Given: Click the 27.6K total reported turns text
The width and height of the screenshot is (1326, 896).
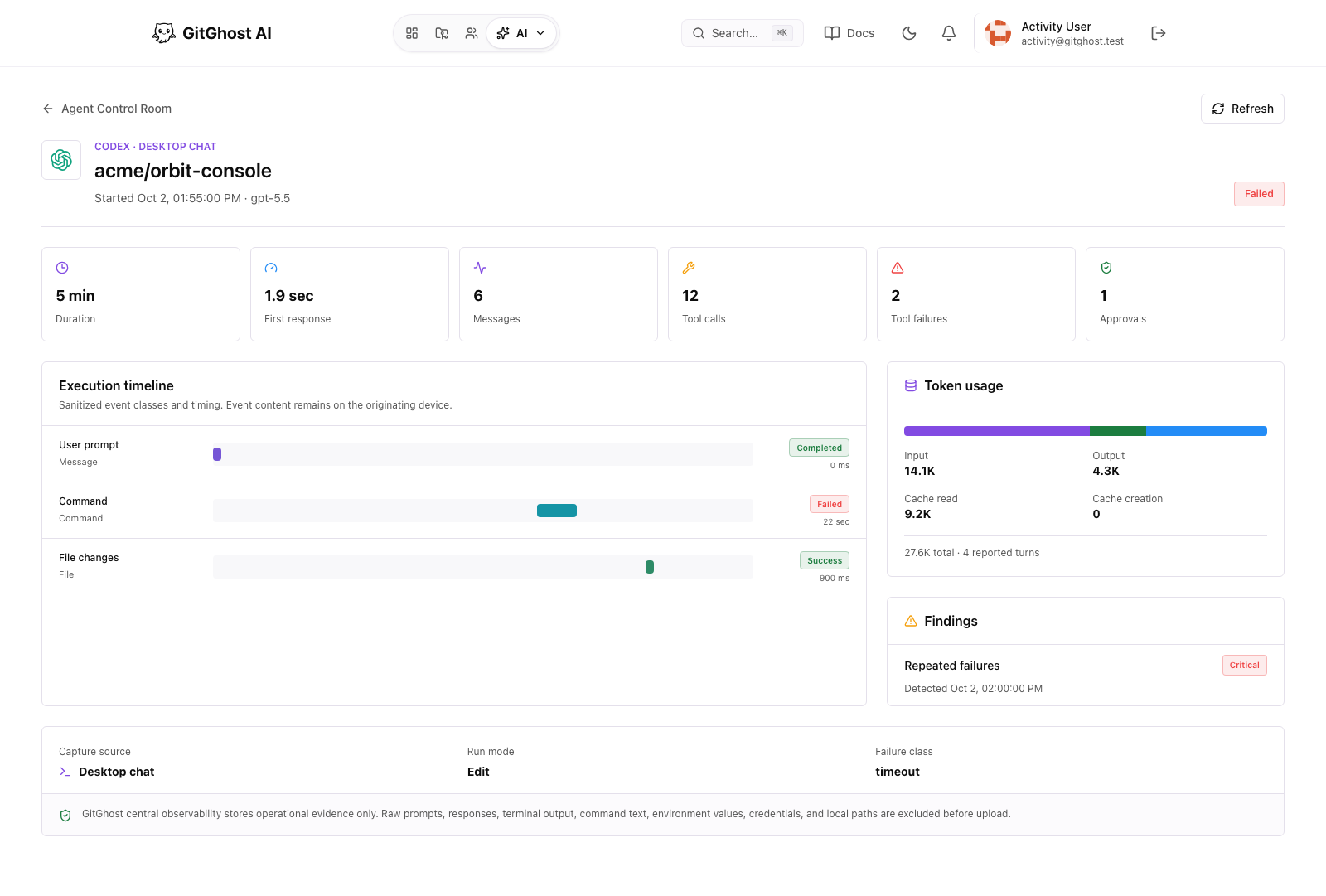Looking at the screenshot, I should pos(972,553).
